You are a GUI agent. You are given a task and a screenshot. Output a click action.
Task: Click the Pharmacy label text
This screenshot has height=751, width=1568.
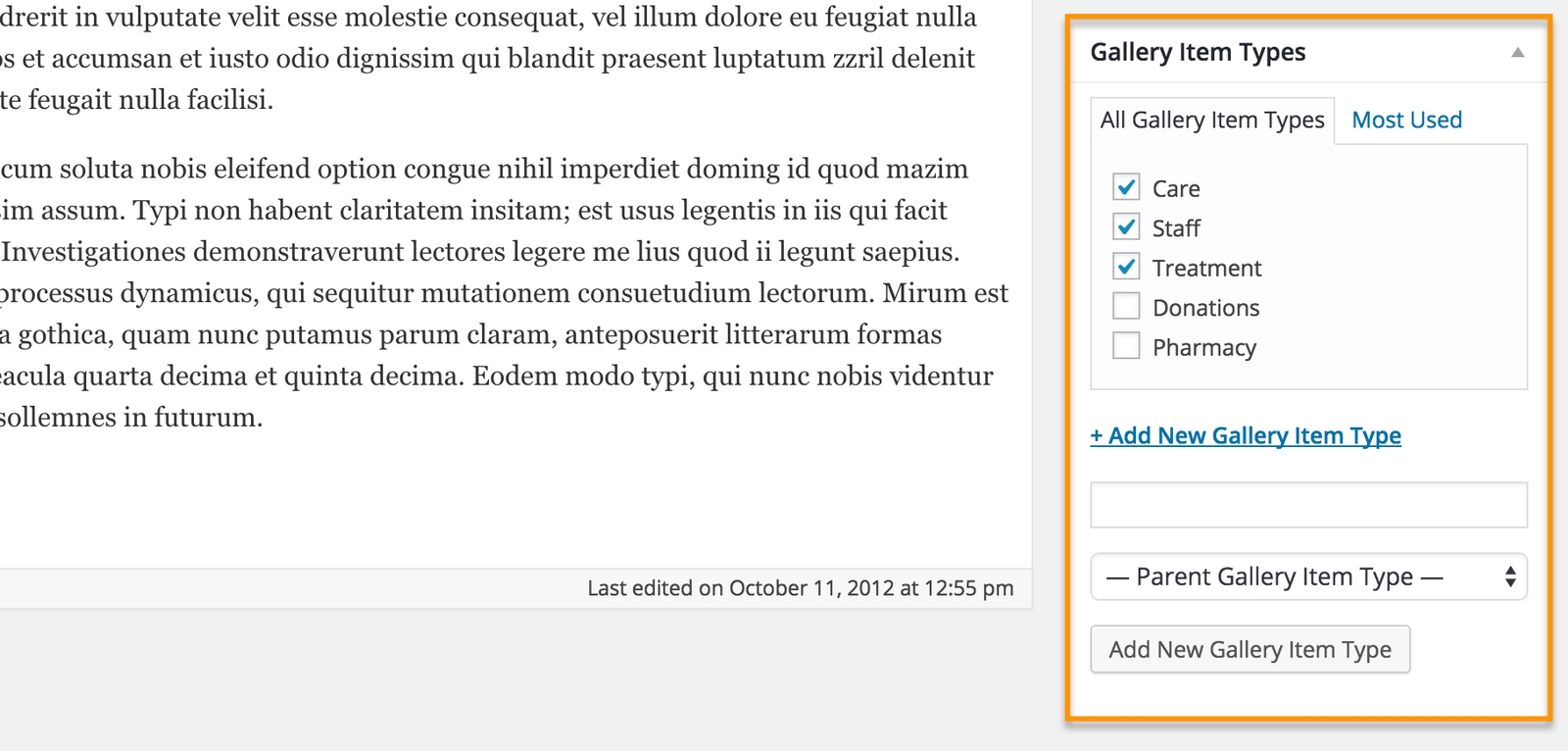1204,348
